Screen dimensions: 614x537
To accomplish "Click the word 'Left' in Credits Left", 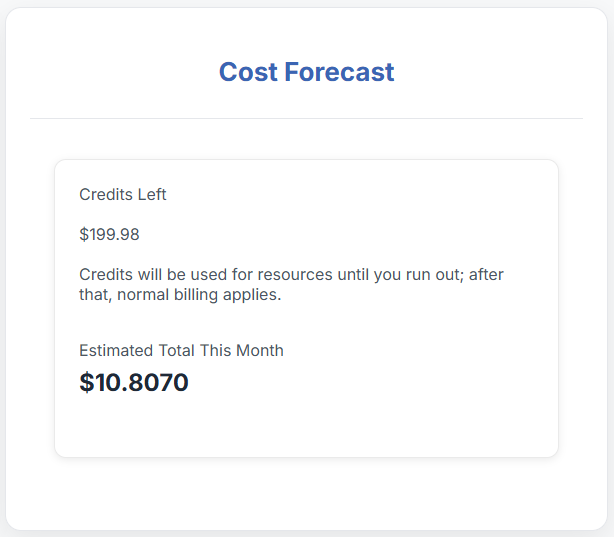I will pyautogui.click(x=153, y=194).
